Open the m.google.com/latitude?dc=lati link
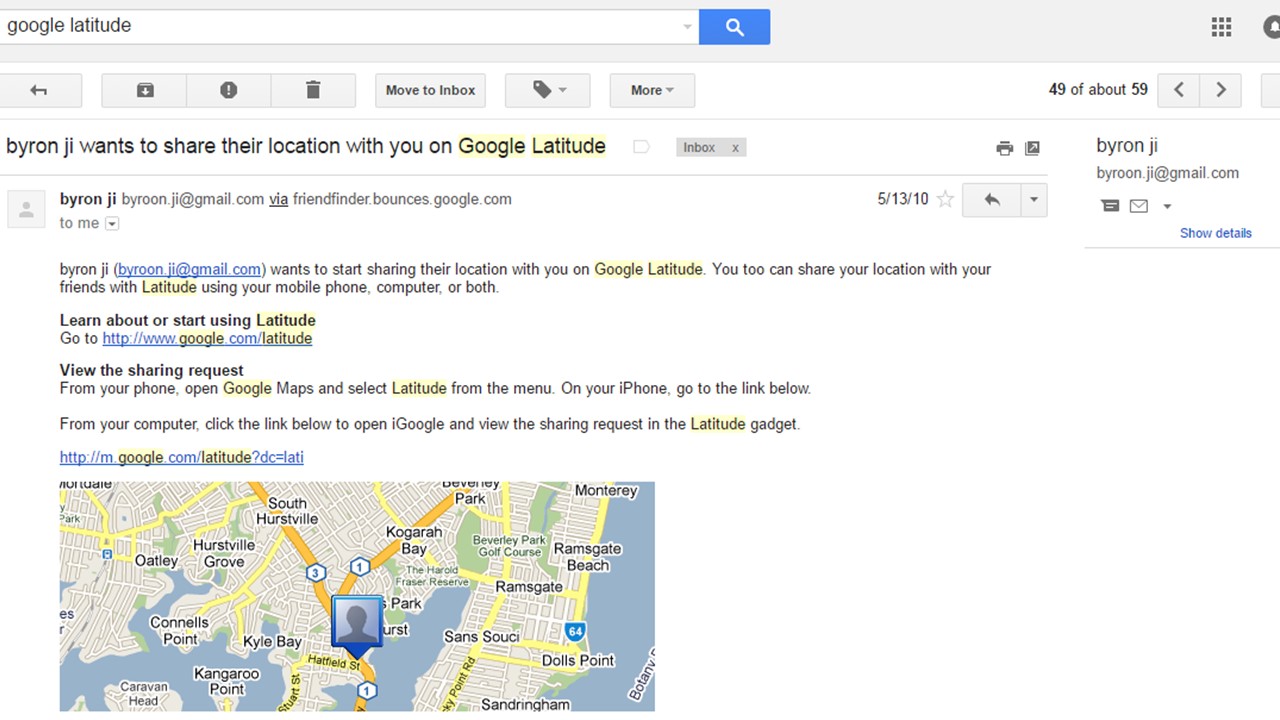The height and width of the screenshot is (720, 1280). pyautogui.click(x=181, y=457)
